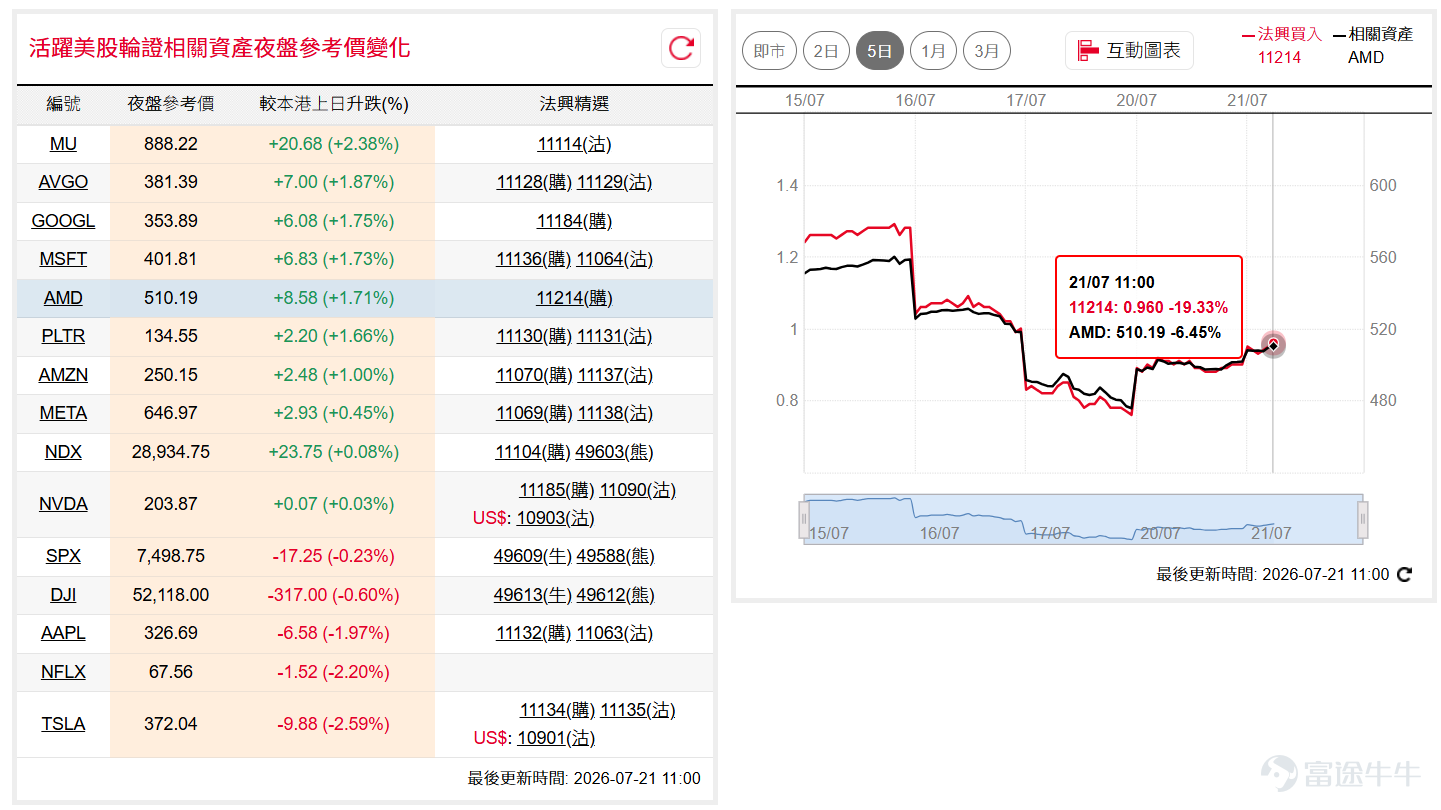
Task: Toggle the 相關資產 AMD legend series
Action: (x=1373, y=46)
